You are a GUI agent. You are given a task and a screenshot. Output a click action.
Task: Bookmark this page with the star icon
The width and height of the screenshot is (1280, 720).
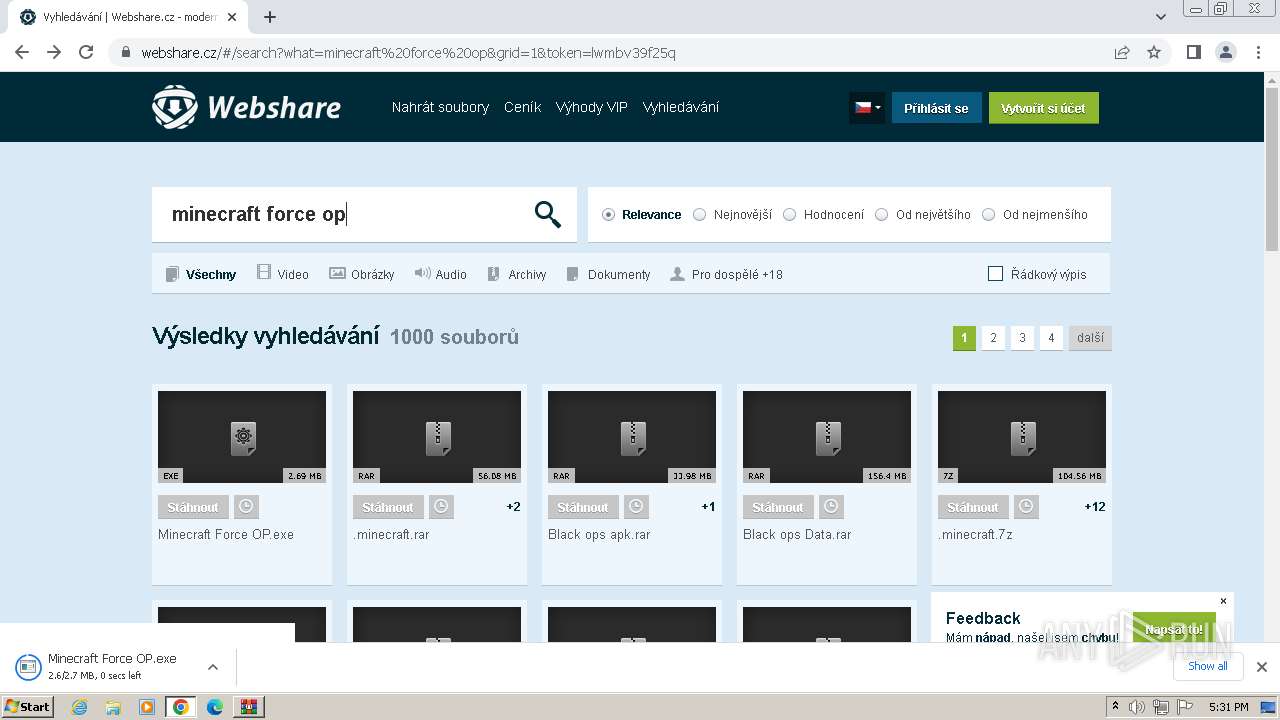pos(1154,52)
